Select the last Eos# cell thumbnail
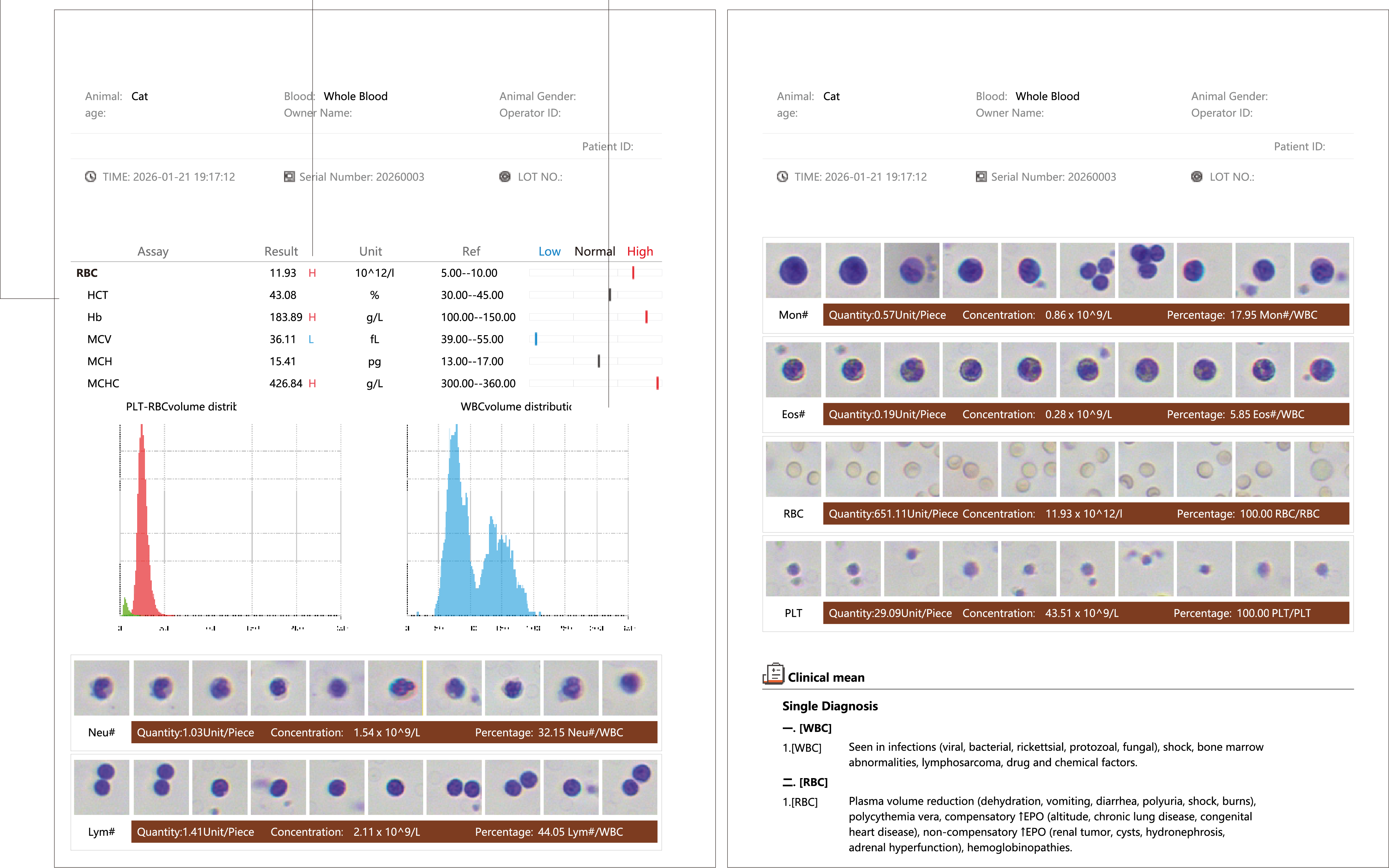This screenshot has height=868, width=1389. [x=1321, y=370]
